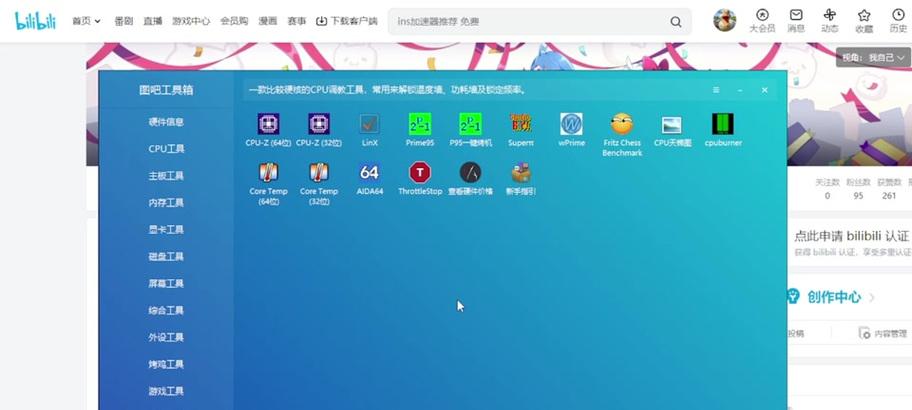The image size is (912, 410).
Task: Switch to 烤鸡工具 category
Action: click(166, 364)
